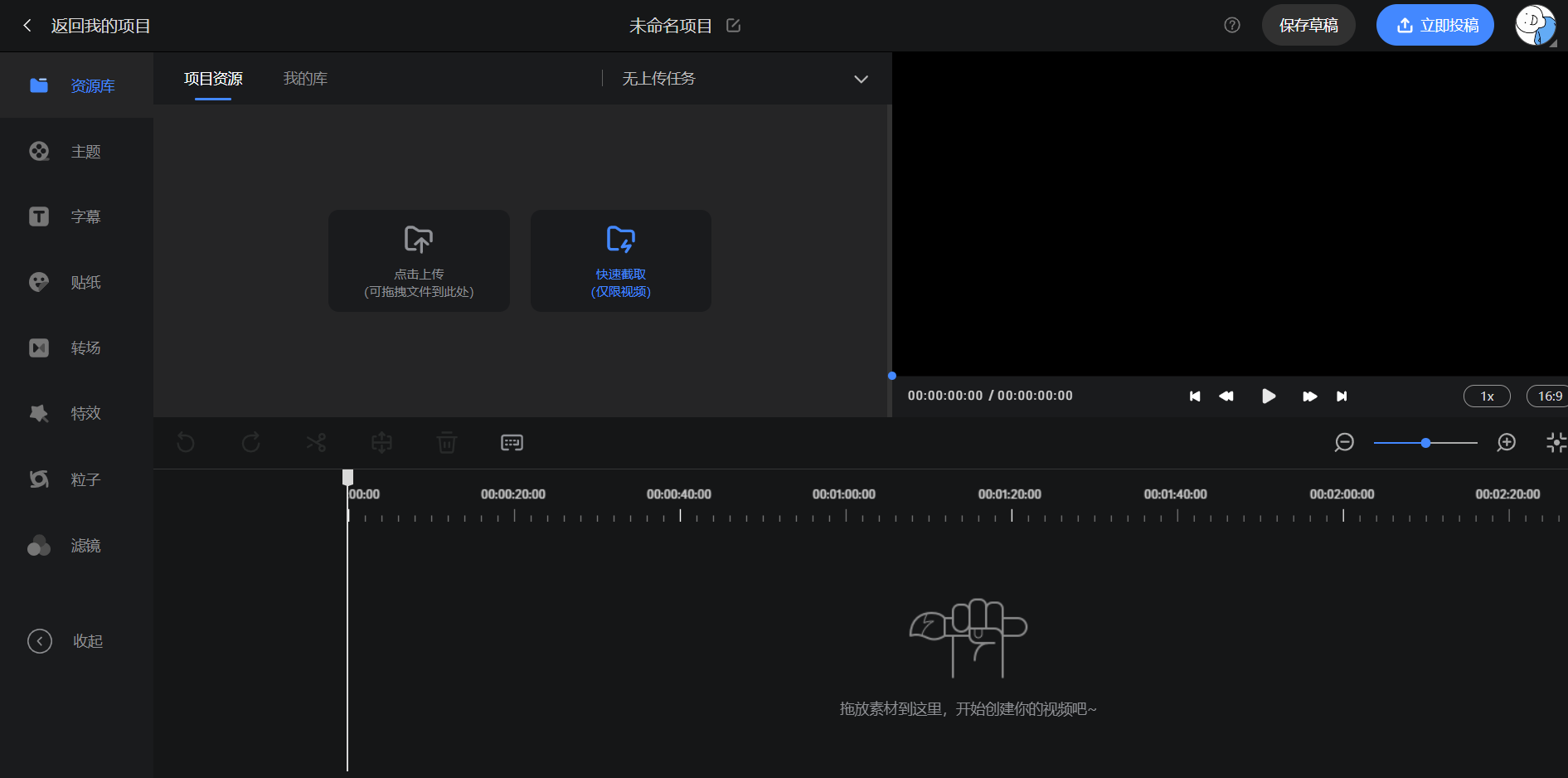Click the 保存草稿 save draft button
The height and width of the screenshot is (778, 1568).
click(1308, 26)
